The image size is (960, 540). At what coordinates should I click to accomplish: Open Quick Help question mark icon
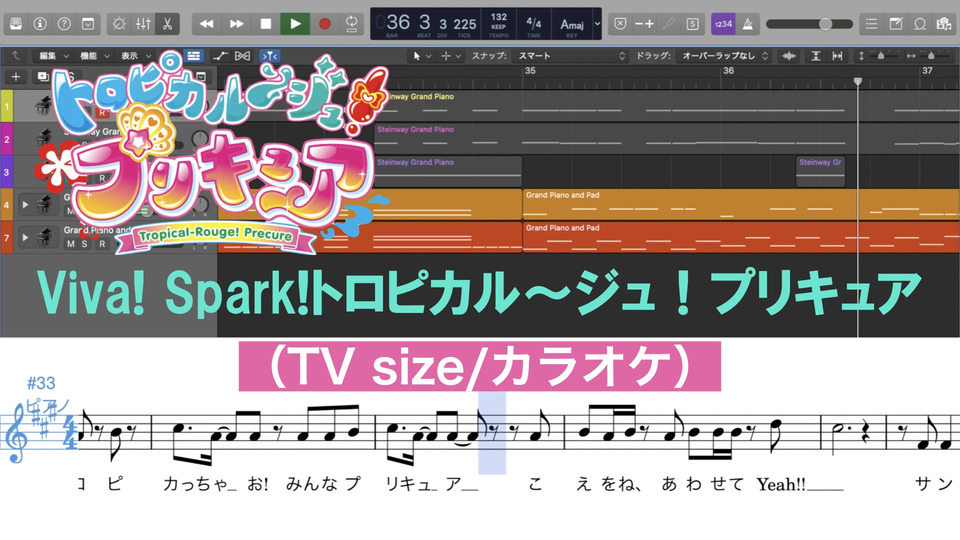64,24
